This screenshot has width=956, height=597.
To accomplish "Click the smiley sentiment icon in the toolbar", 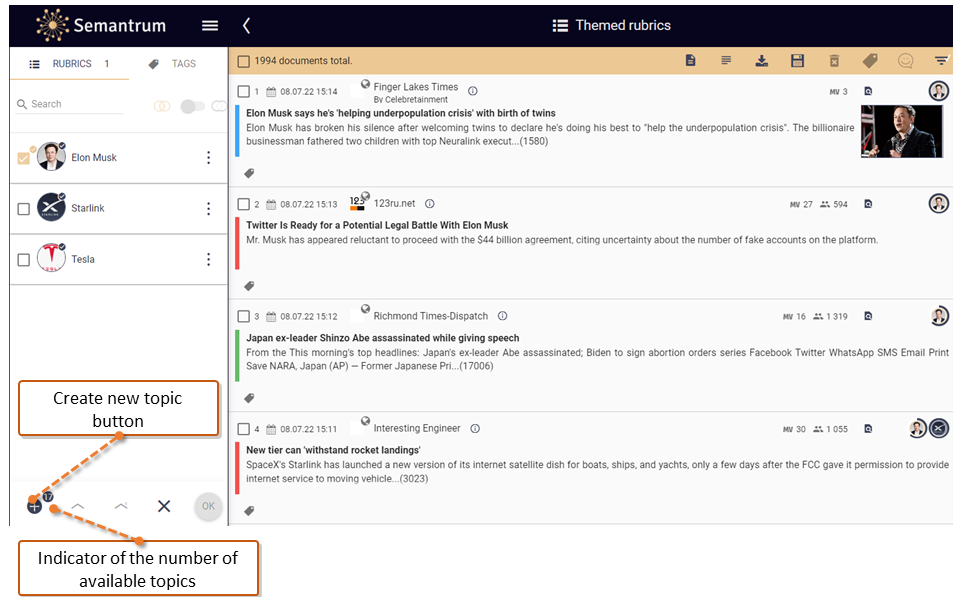I will tap(905, 60).
